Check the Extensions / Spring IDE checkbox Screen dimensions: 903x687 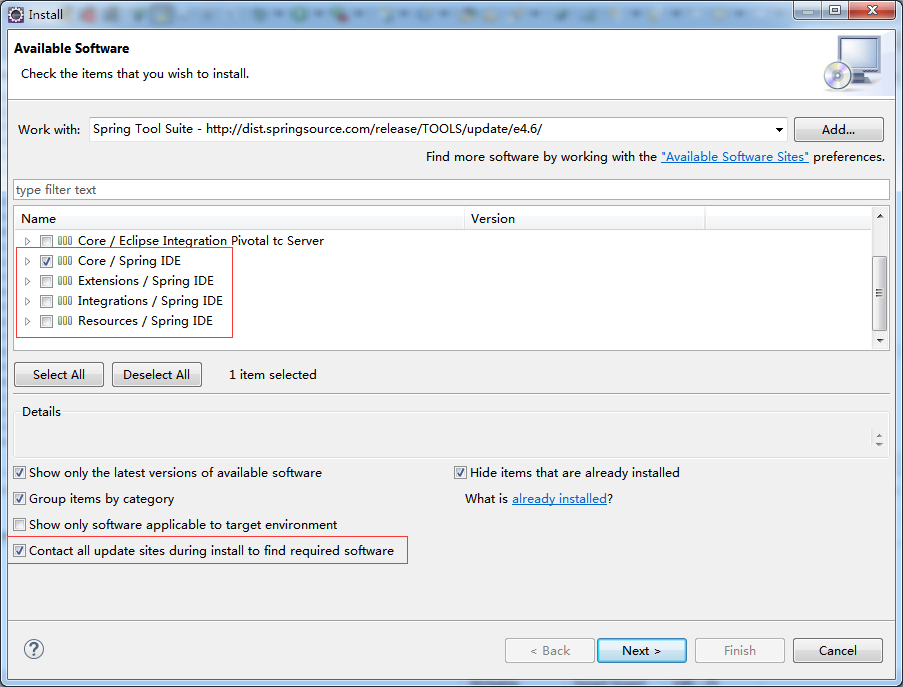click(x=47, y=282)
